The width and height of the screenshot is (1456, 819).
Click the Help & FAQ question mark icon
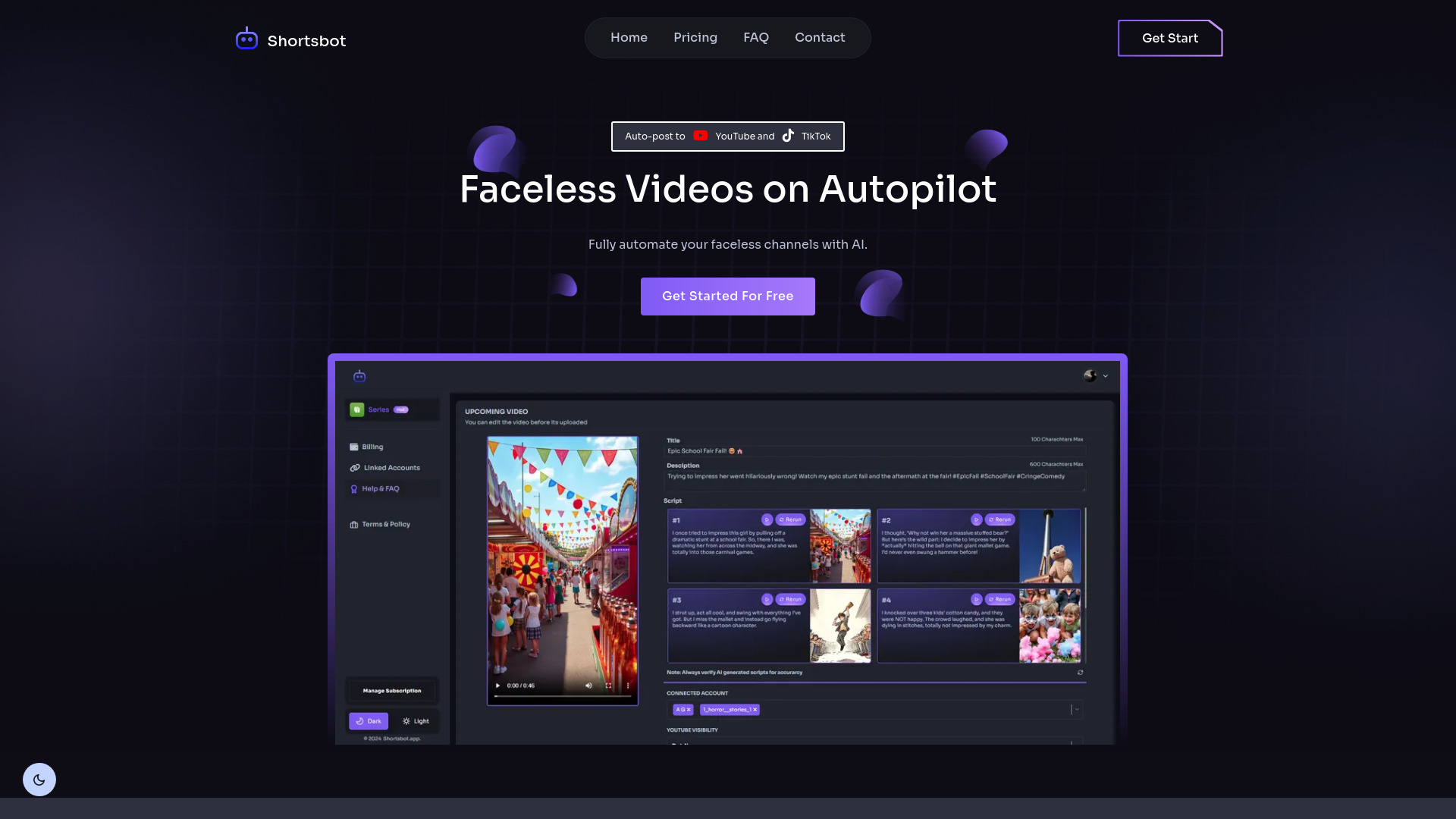click(x=354, y=489)
